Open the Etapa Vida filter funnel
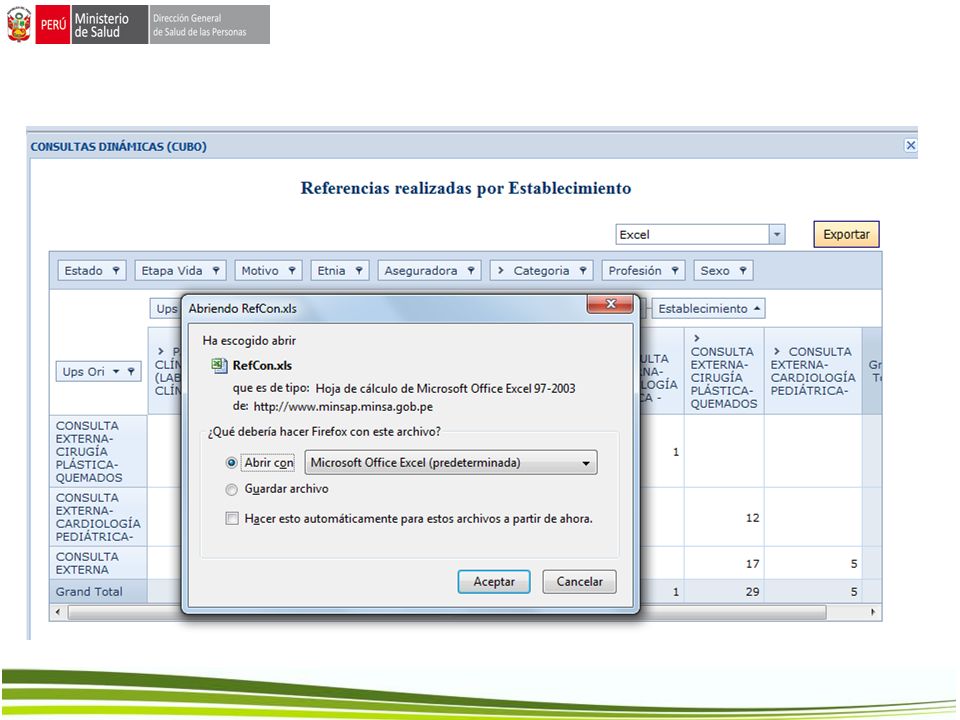This screenshot has height=720, width=960. [216, 271]
